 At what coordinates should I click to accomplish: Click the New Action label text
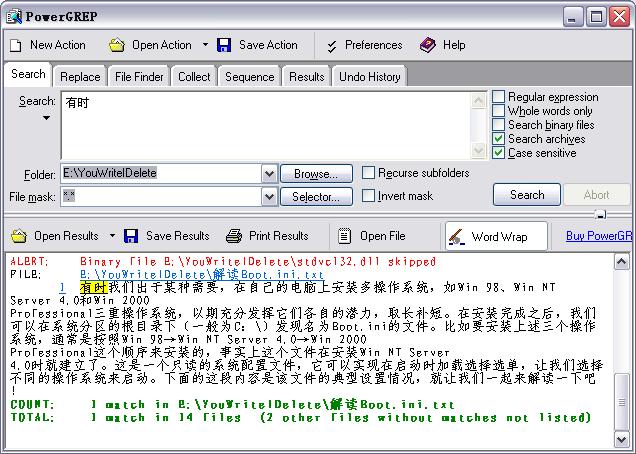[58, 45]
